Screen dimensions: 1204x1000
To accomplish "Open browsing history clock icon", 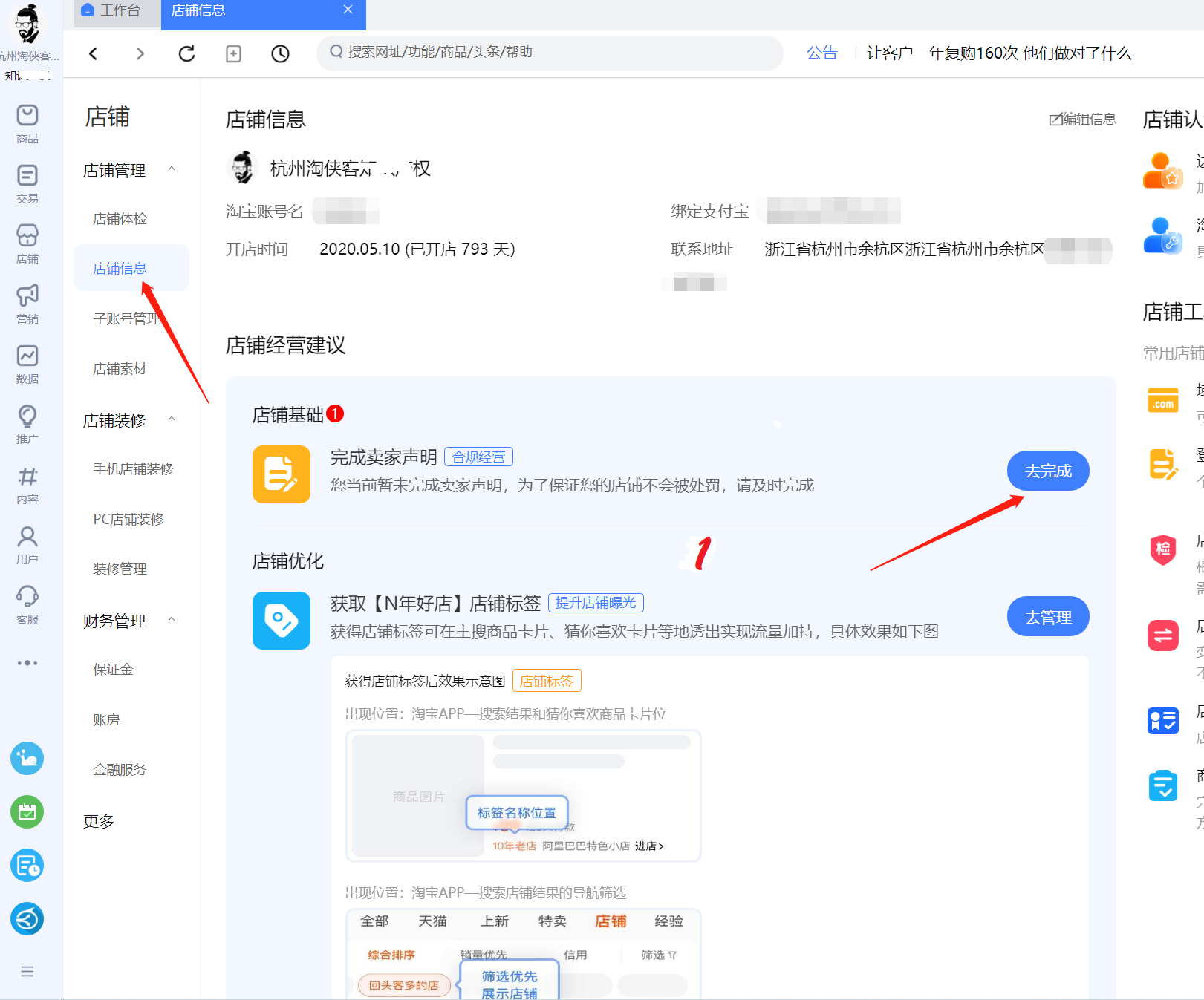I will pyautogui.click(x=280, y=53).
